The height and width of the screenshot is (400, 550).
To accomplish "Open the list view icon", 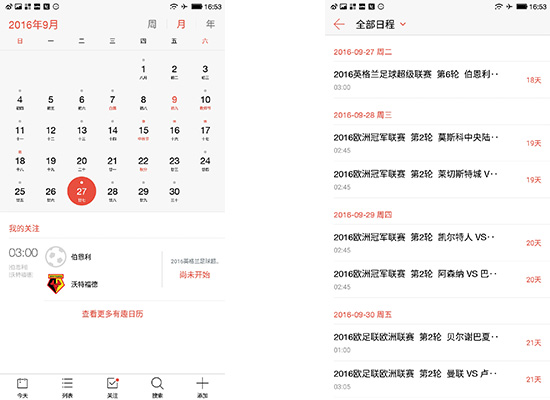I will pos(67,383).
